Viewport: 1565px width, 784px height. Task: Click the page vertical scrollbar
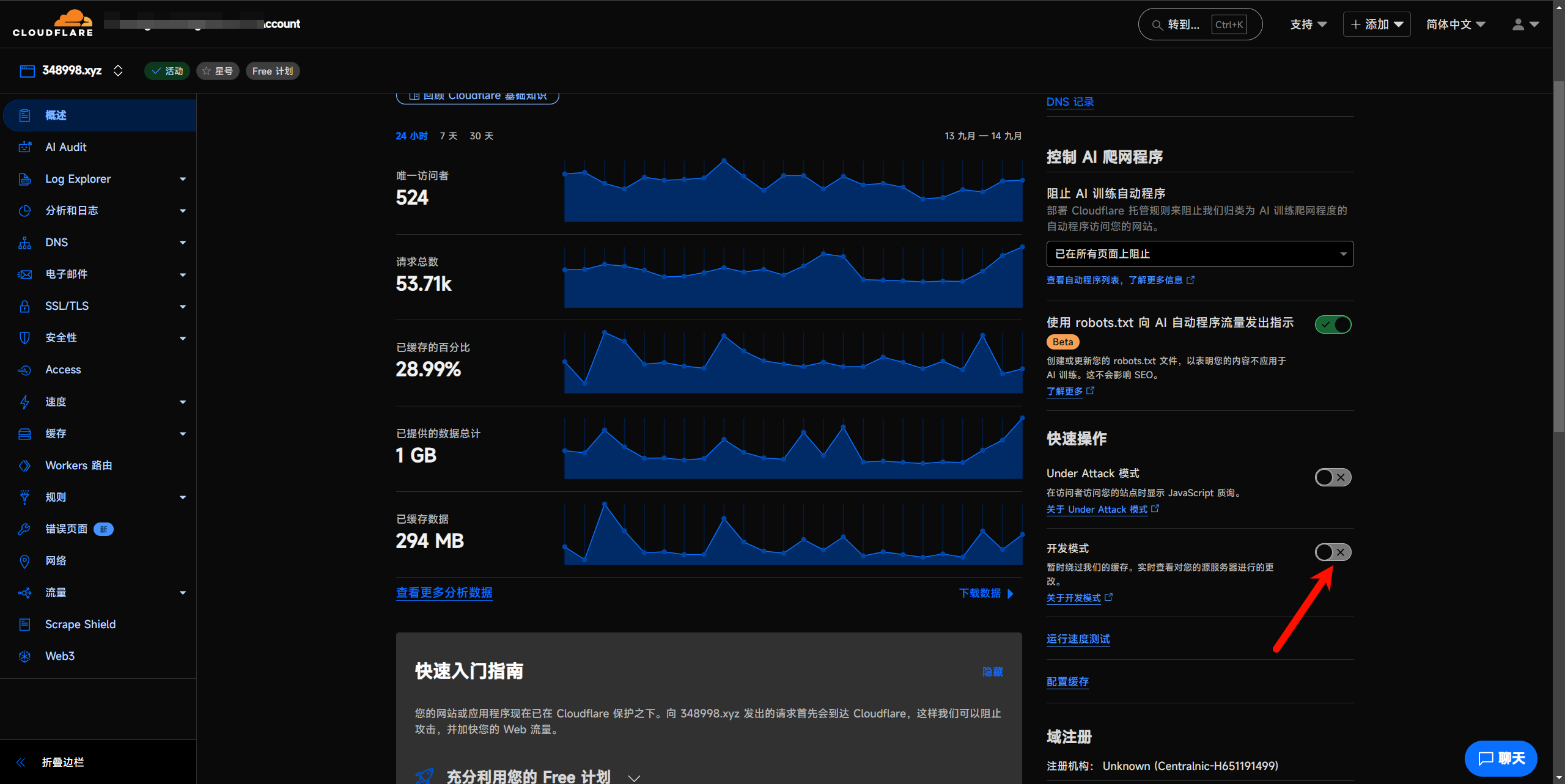(x=1559, y=257)
